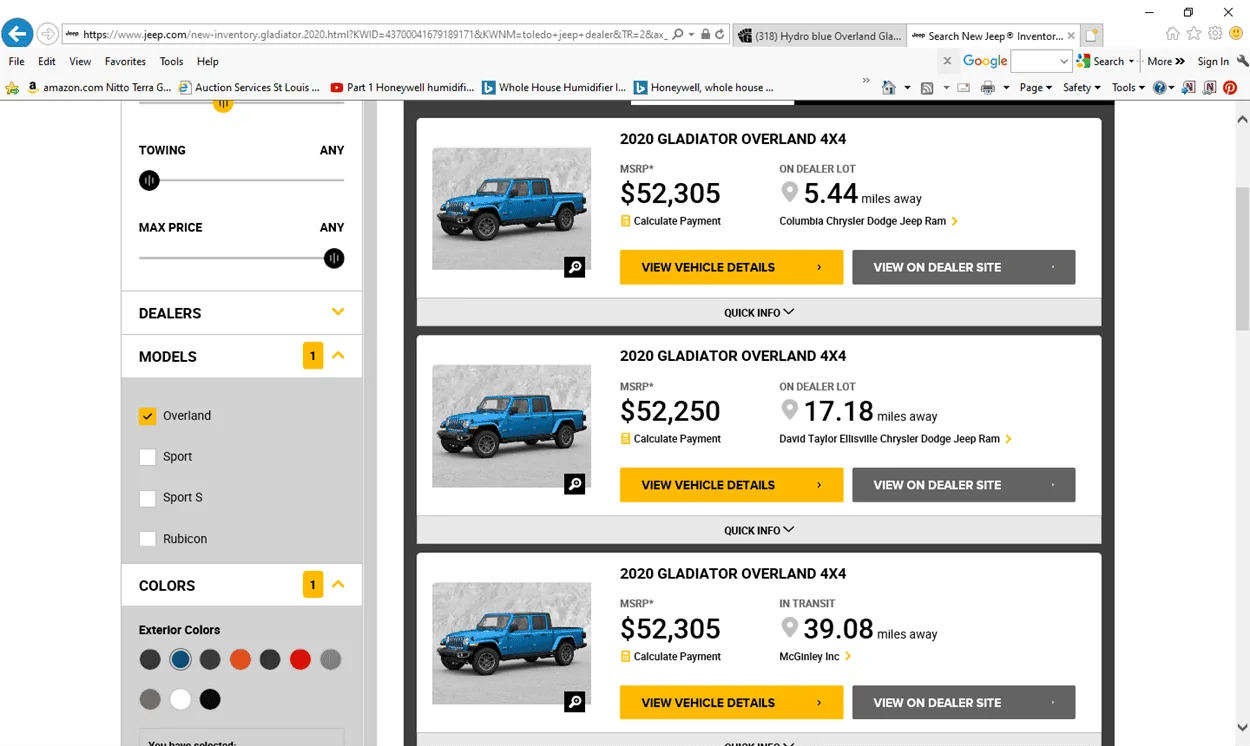Click the read mail envelope icon

click(964, 88)
